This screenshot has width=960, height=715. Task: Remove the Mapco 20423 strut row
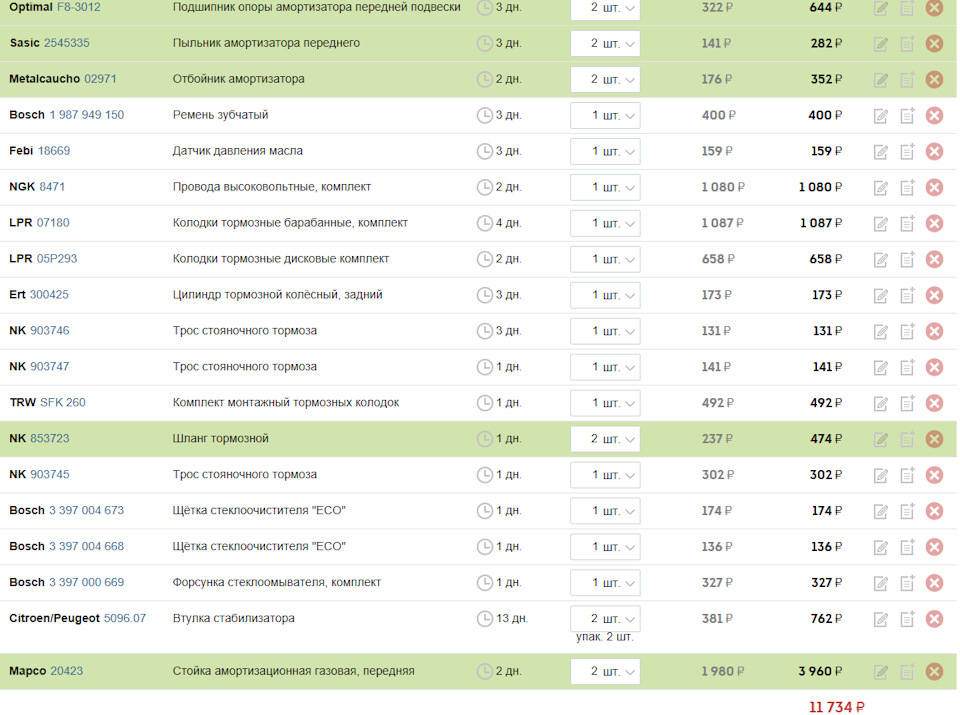pyautogui.click(x=934, y=672)
